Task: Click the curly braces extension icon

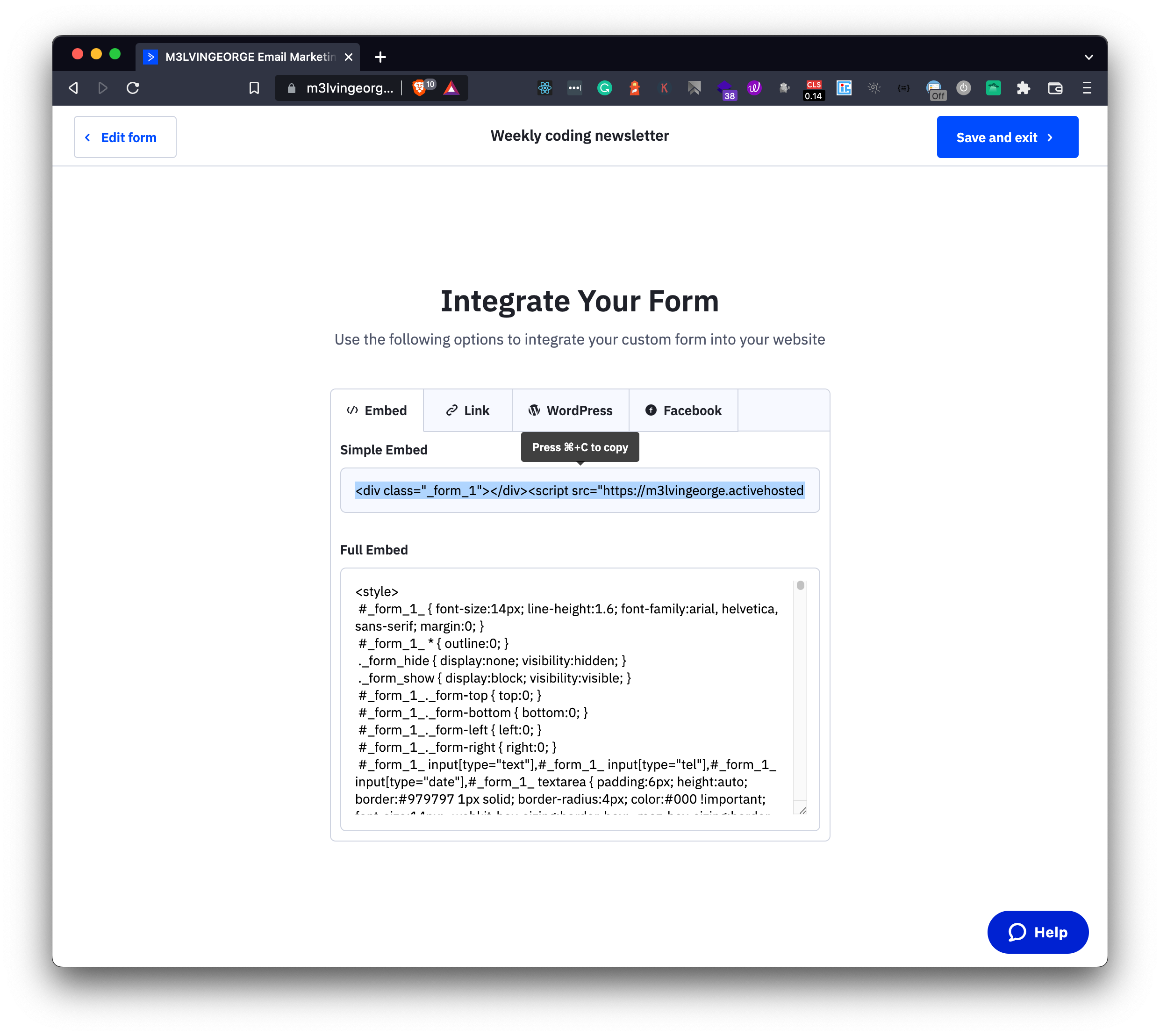Action: click(x=903, y=88)
